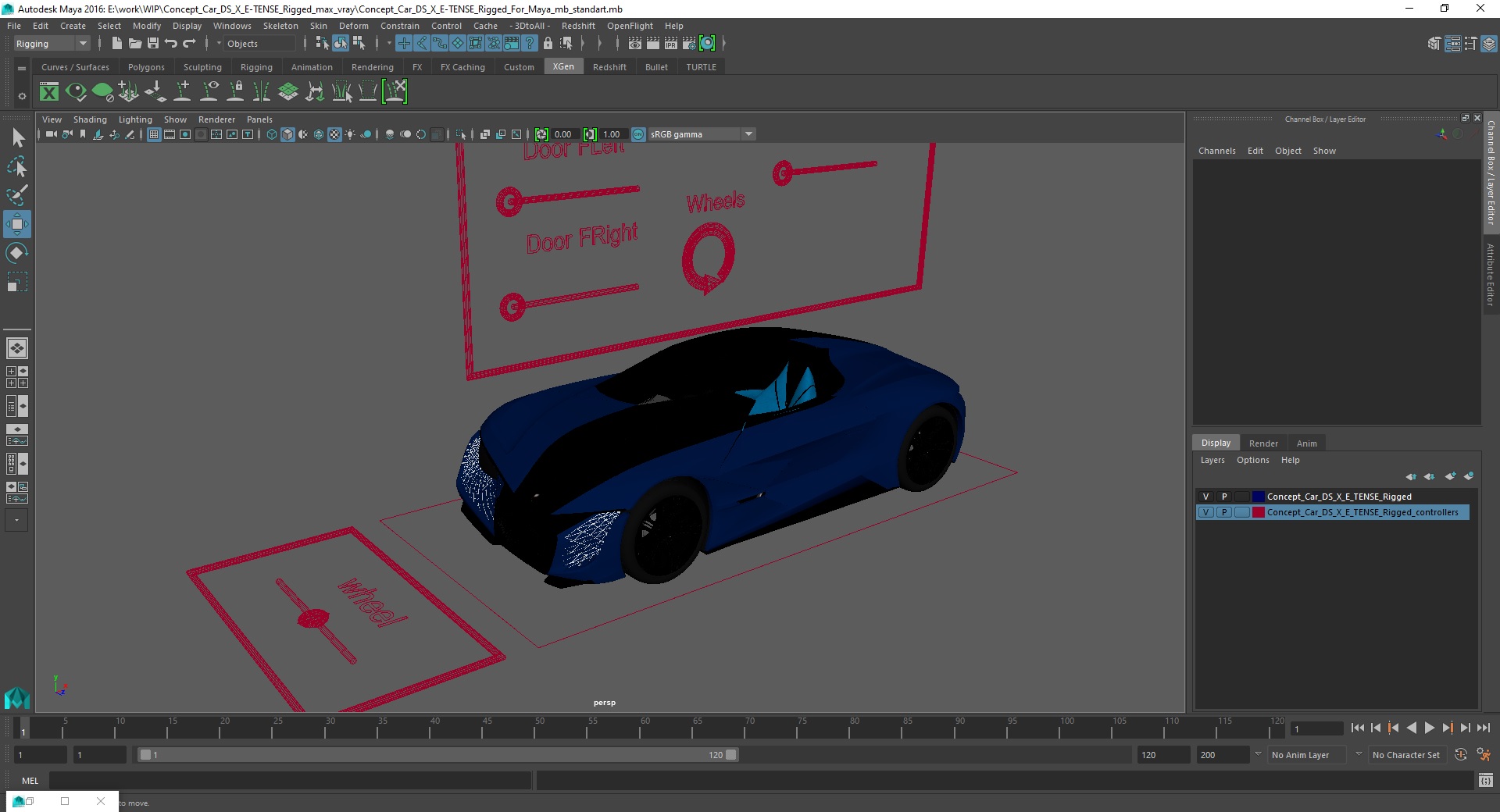The image size is (1500, 812).
Task: Open the Deform menu
Action: coord(353,26)
